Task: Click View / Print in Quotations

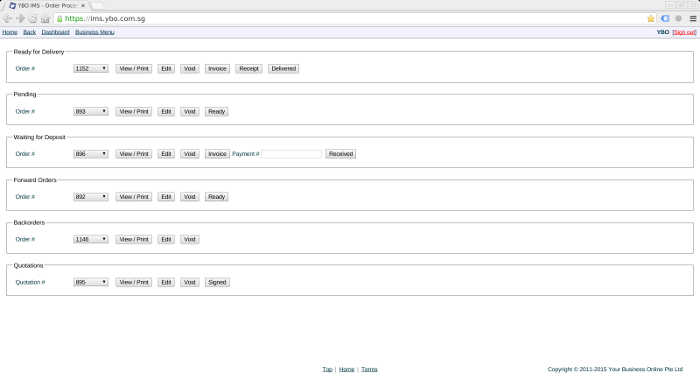Action: (134, 282)
